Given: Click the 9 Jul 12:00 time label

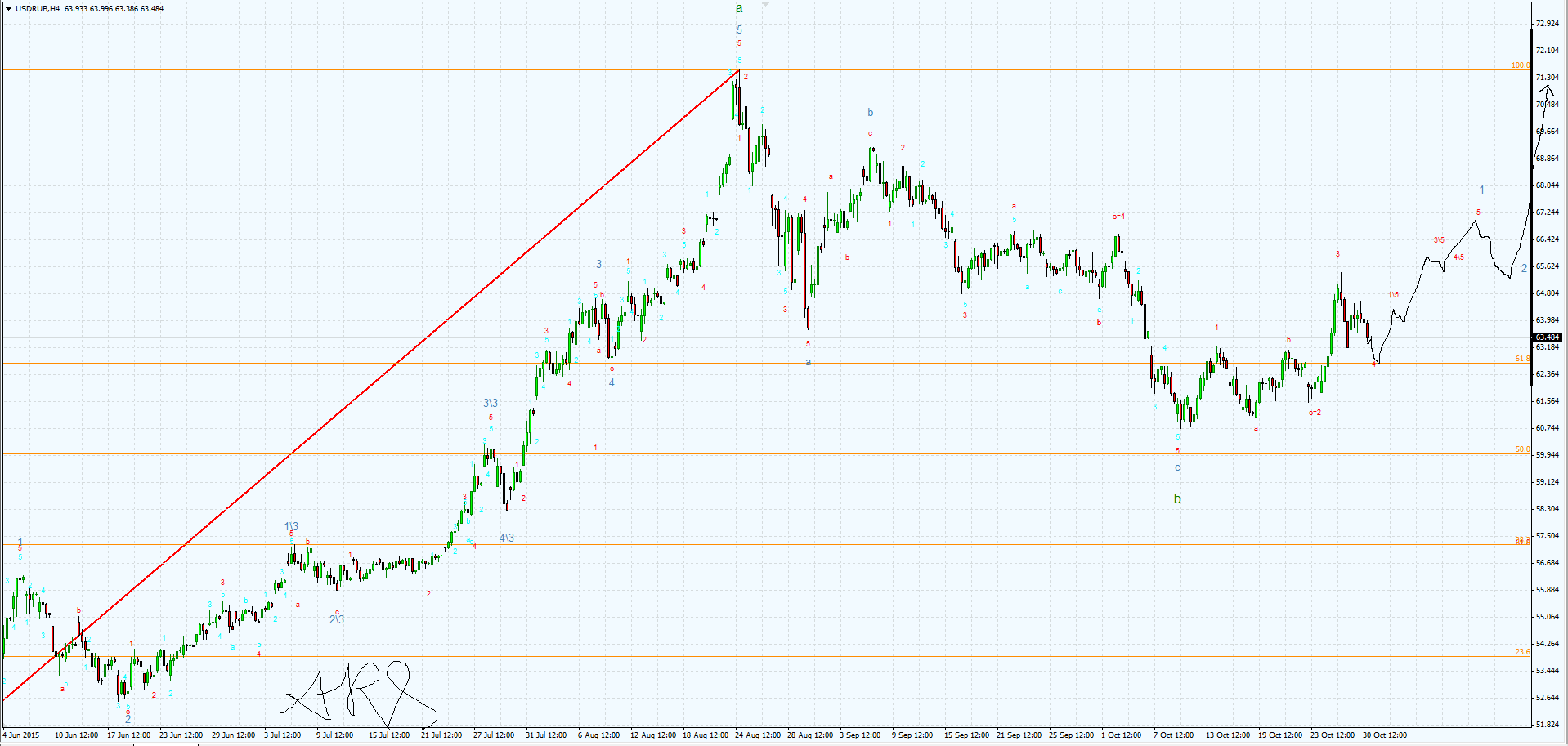Looking at the screenshot, I should coord(334,735).
